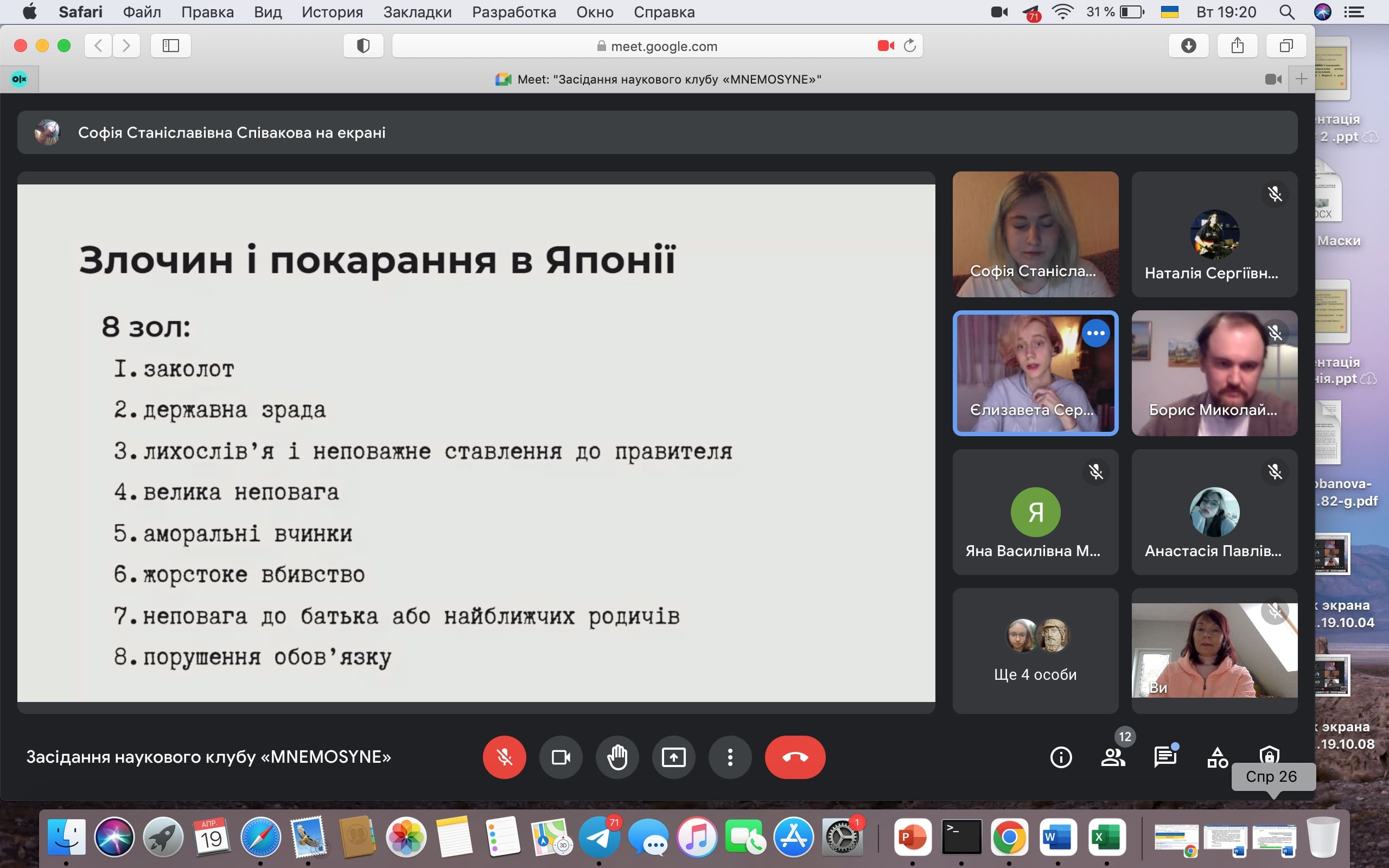
Task: Open the Закладки menu
Action: click(x=417, y=12)
